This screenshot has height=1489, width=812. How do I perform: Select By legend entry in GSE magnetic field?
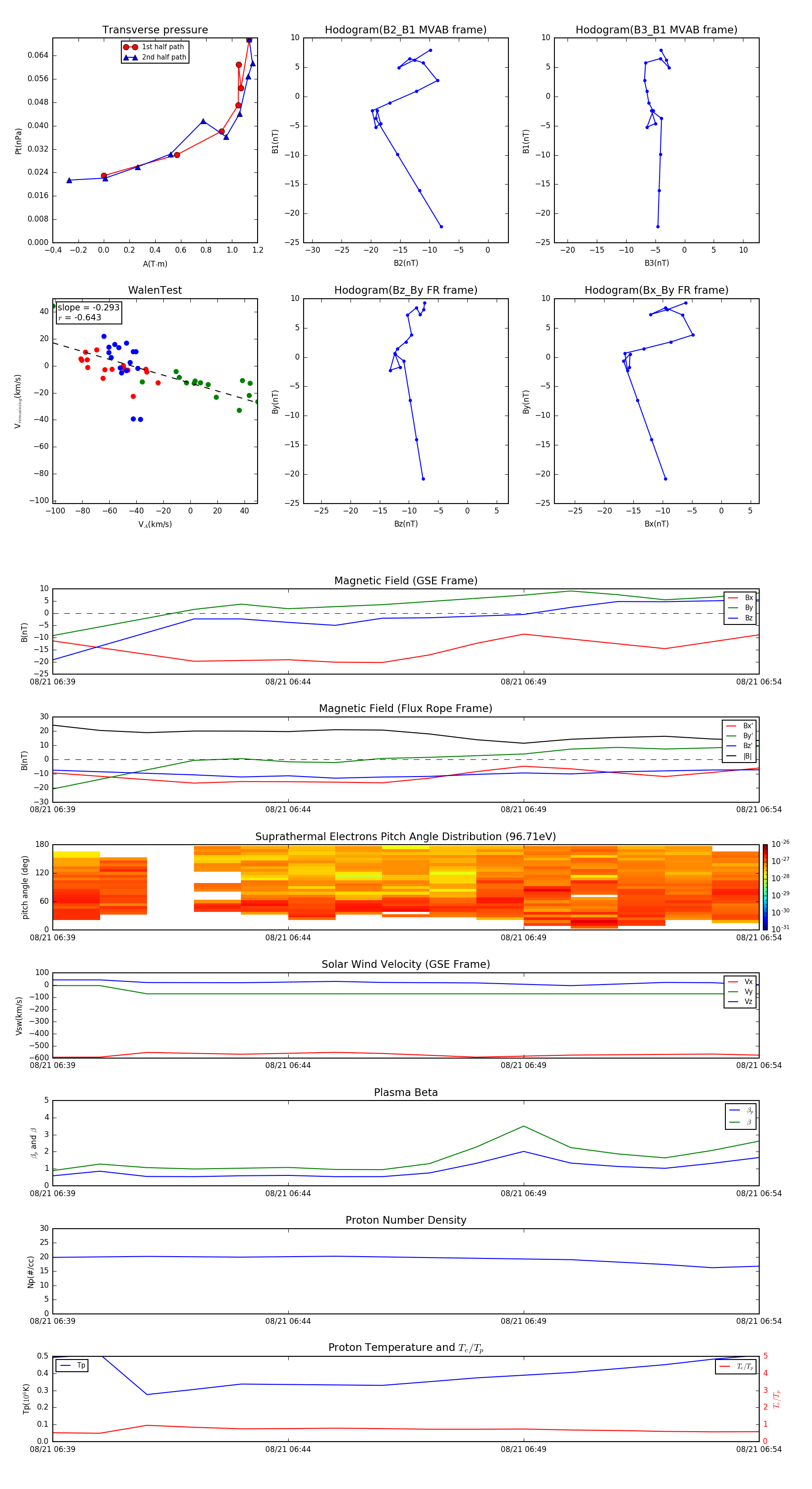tap(740, 607)
